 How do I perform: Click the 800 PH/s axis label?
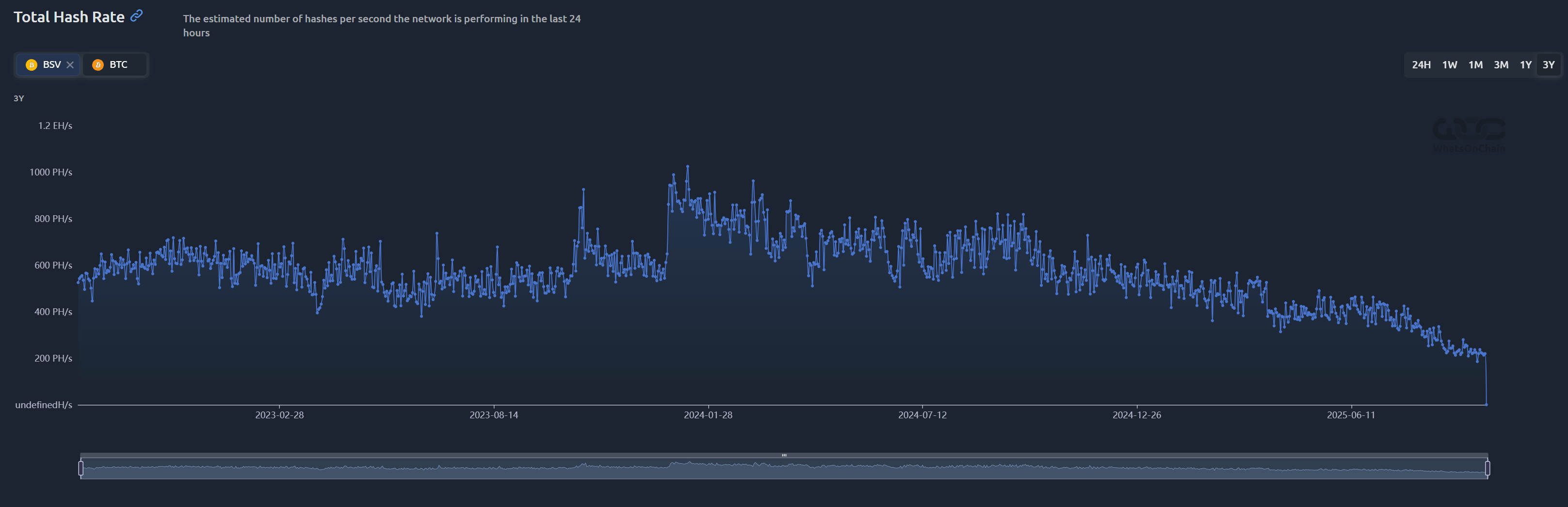click(53, 219)
